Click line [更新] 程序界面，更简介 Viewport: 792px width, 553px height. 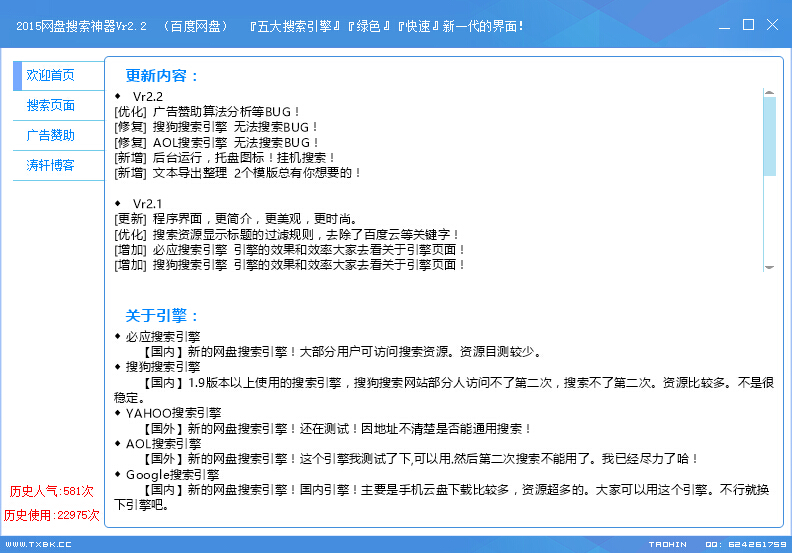pyautogui.click(x=236, y=219)
